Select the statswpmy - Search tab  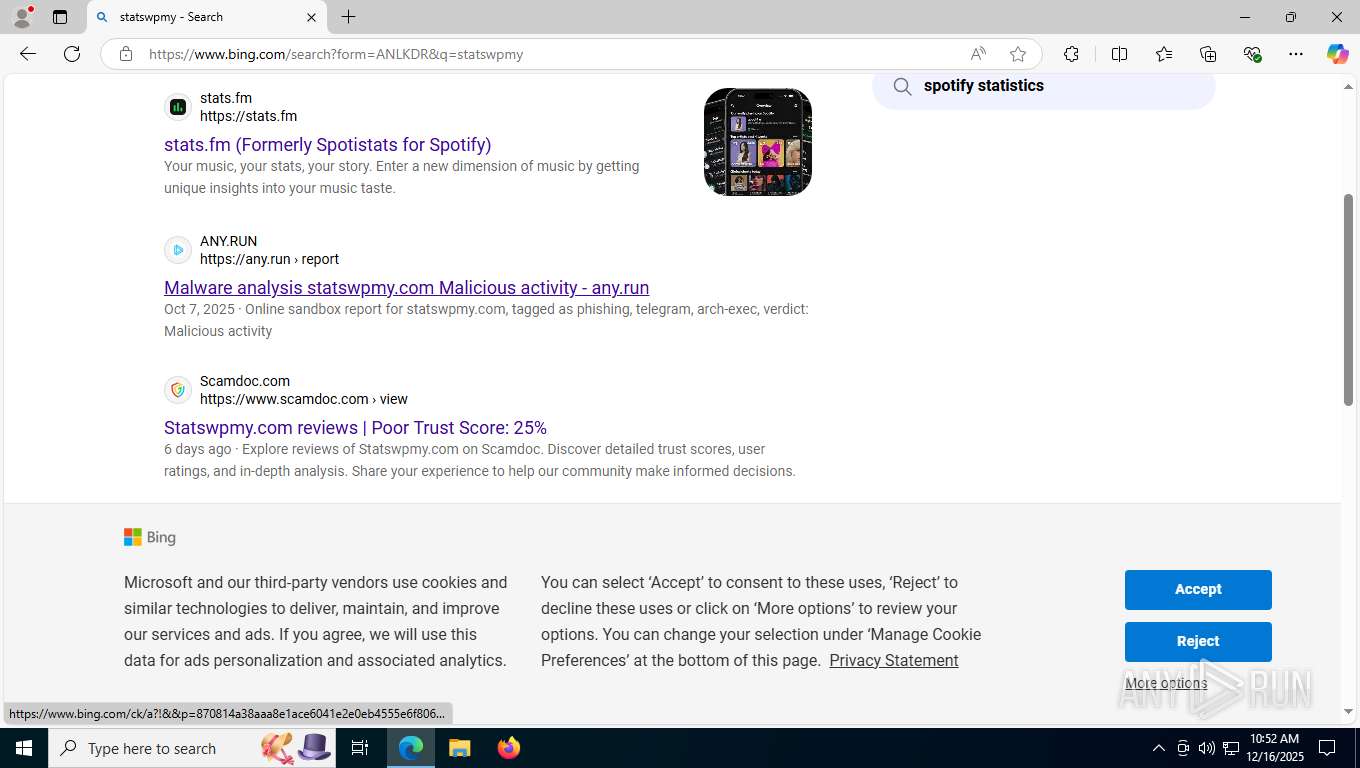pyautogui.click(x=207, y=17)
